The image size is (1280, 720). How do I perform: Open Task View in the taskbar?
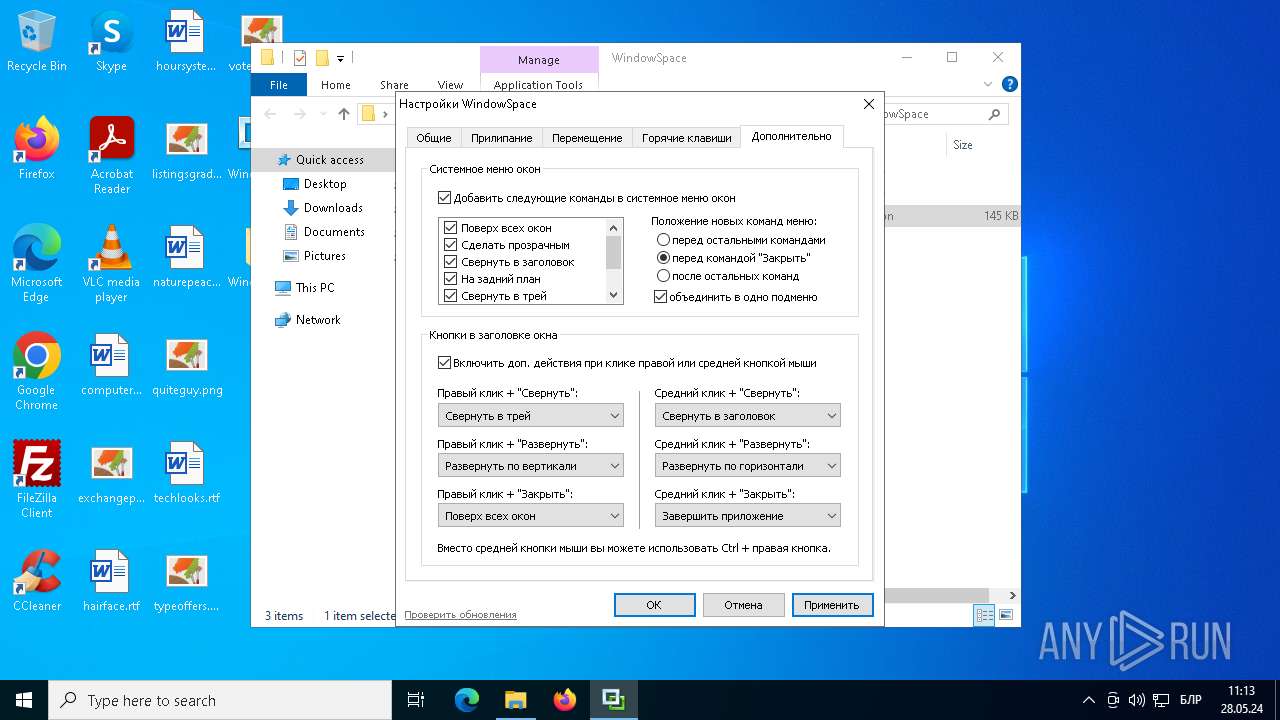pyautogui.click(x=416, y=700)
